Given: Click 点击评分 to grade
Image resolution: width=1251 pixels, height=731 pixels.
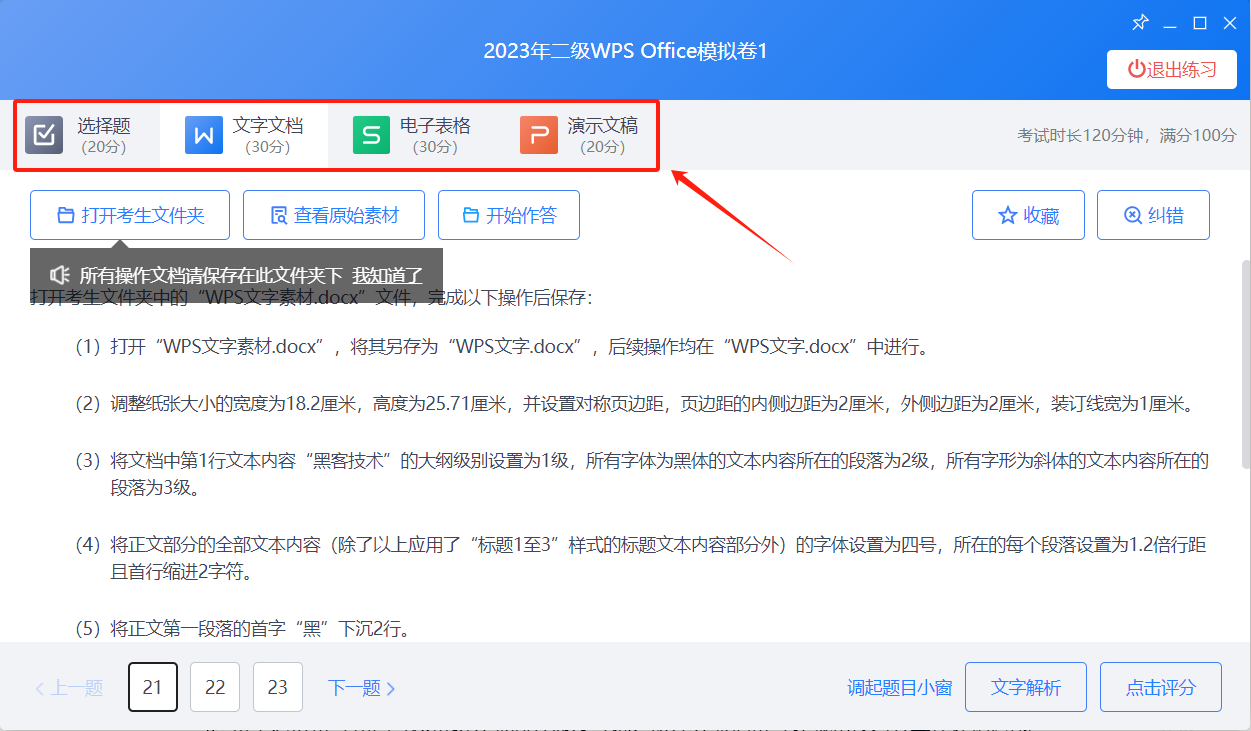Looking at the screenshot, I should pyautogui.click(x=1160, y=687).
